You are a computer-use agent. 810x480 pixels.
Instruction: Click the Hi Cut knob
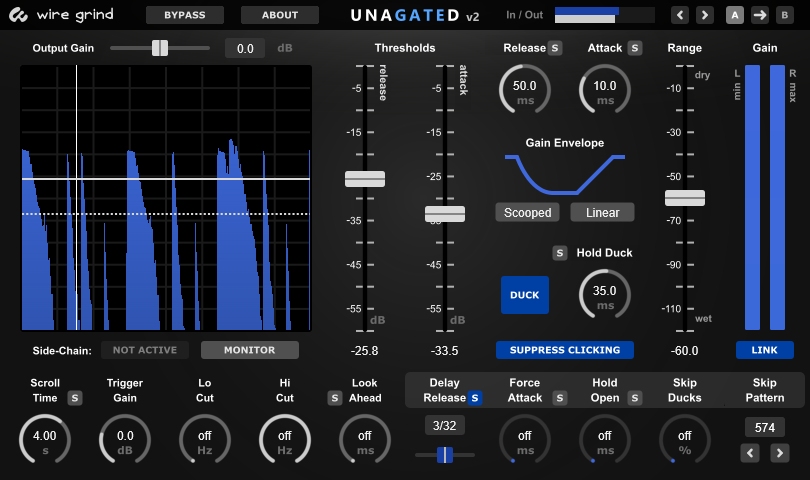click(x=285, y=440)
